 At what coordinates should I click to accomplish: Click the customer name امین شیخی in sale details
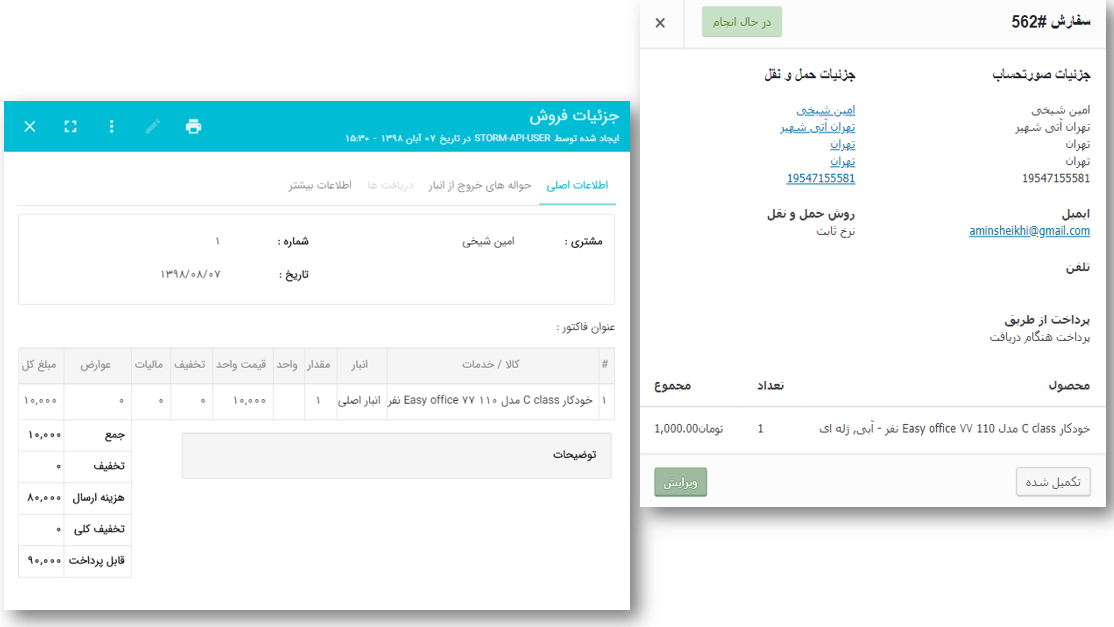488,241
